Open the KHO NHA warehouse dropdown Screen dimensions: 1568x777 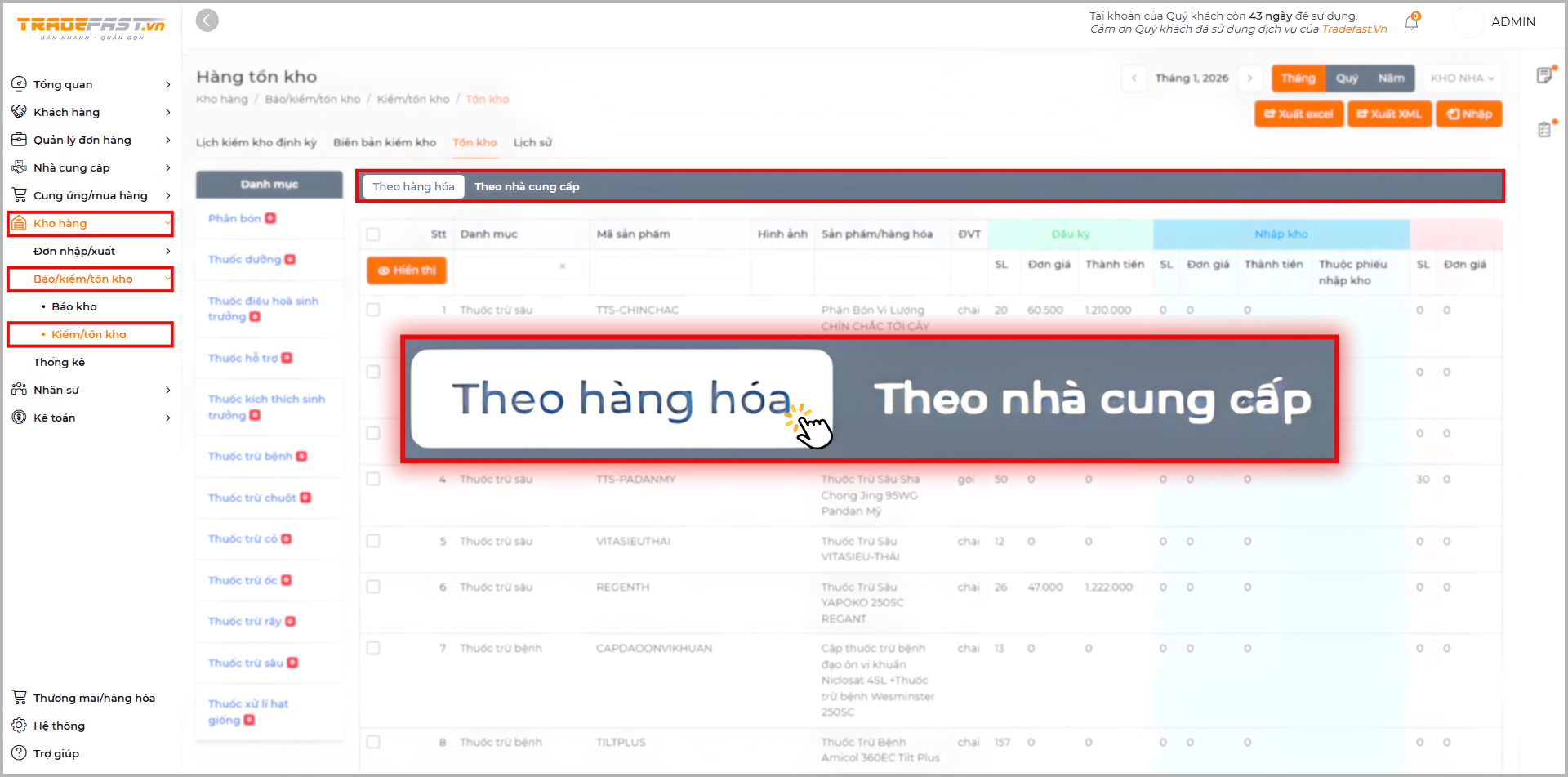pos(1462,78)
